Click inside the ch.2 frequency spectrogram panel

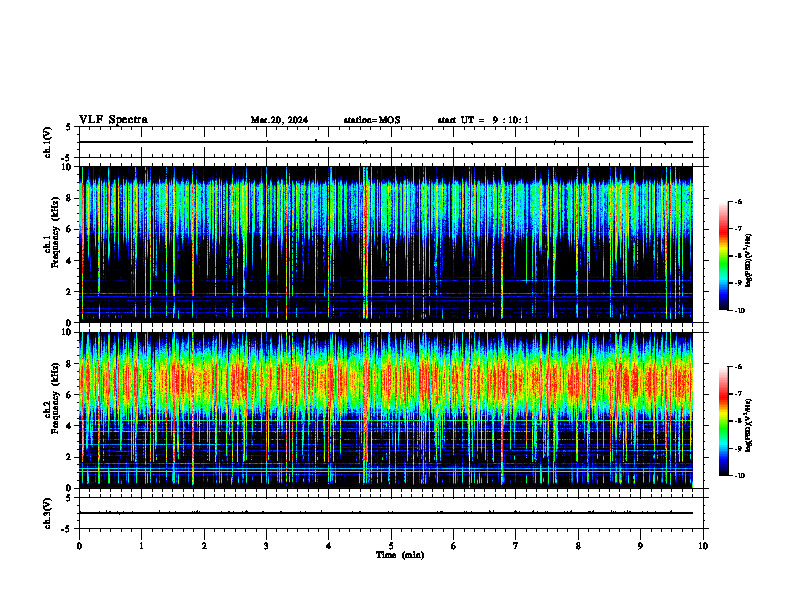pyautogui.click(x=386, y=410)
